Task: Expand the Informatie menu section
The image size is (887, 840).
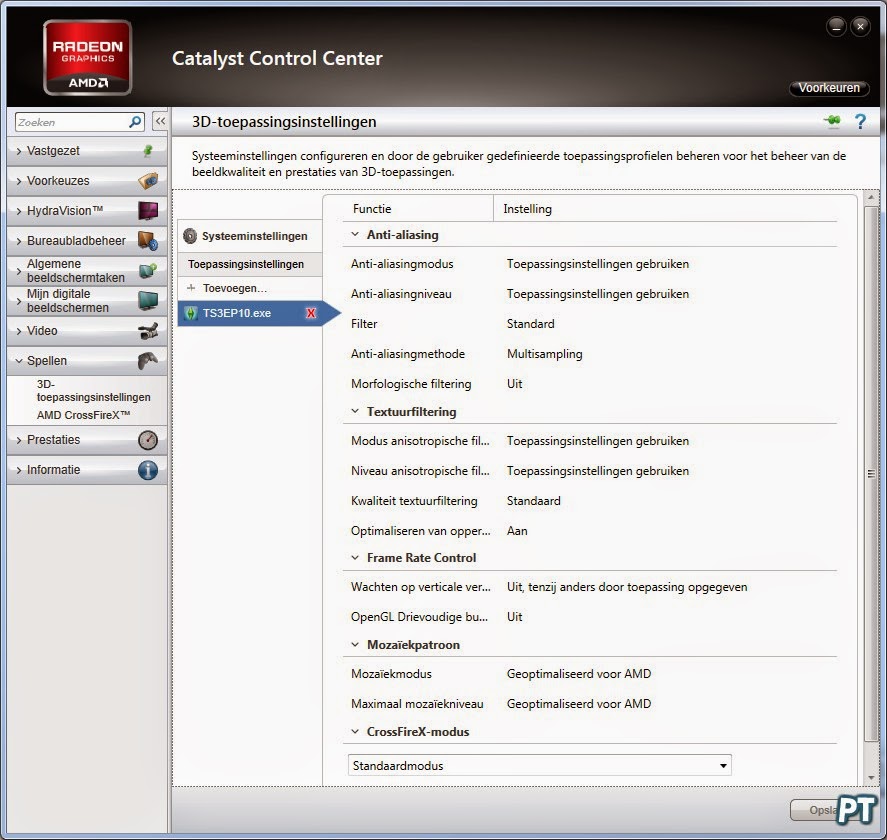Action: click(x=19, y=470)
